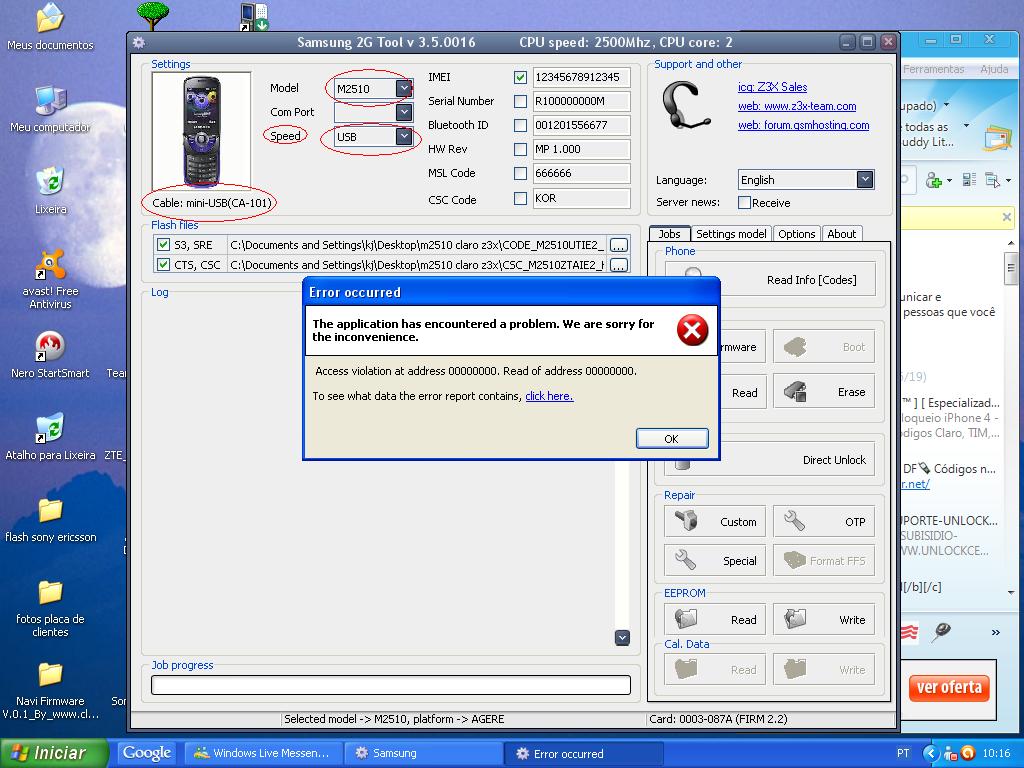Click the Iniciar start button

click(x=54, y=753)
